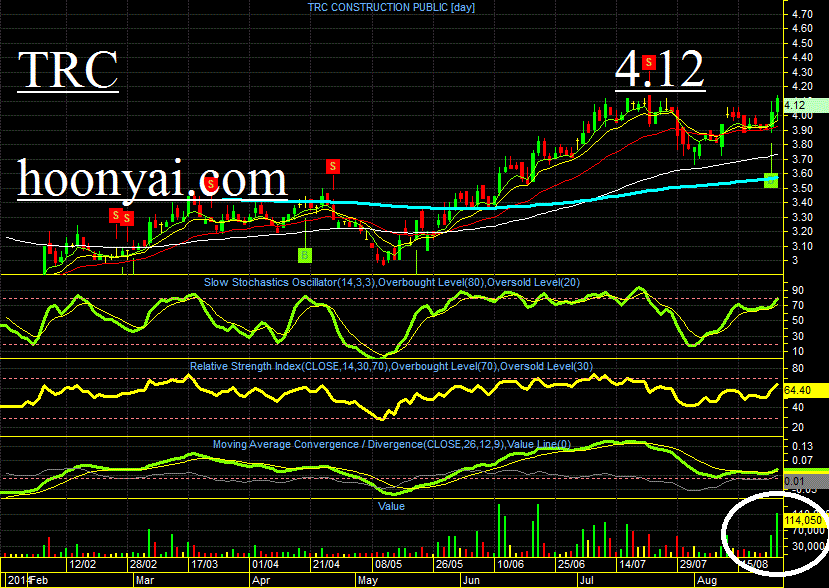Click the 30,000 level on the volume axis
This screenshot has height=588, width=829.
click(x=808, y=546)
